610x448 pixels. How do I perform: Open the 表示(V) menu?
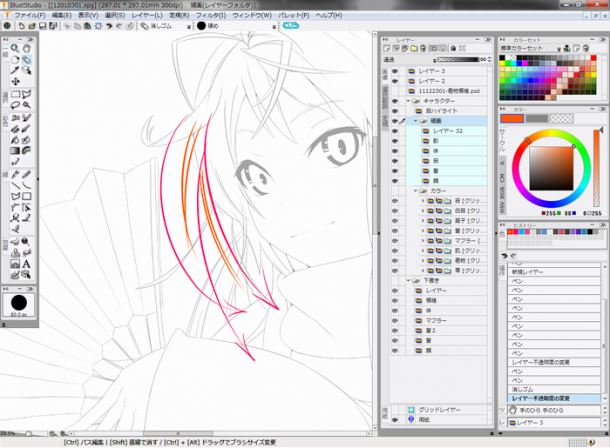(88, 15)
